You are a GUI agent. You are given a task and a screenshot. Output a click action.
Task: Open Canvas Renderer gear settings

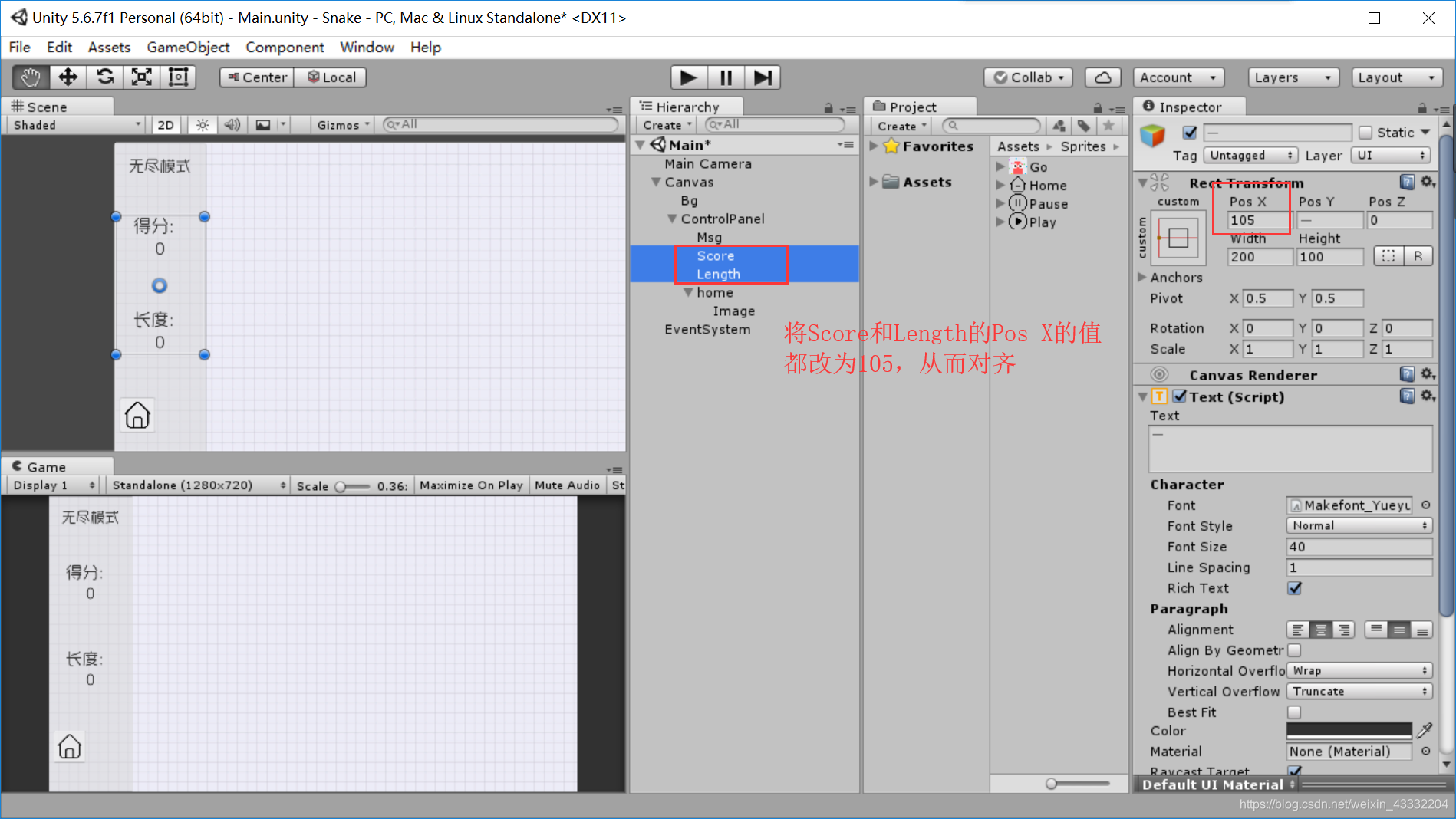[x=1428, y=374]
